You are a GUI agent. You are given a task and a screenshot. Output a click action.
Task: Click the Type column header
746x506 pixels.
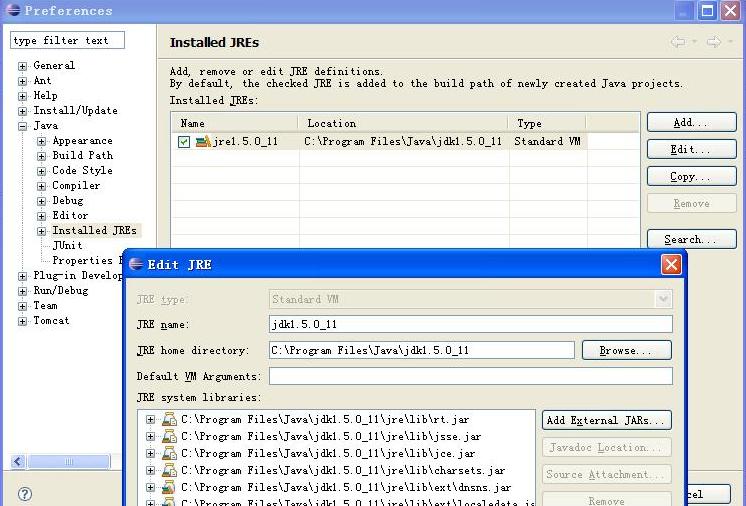tap(547, 123)
